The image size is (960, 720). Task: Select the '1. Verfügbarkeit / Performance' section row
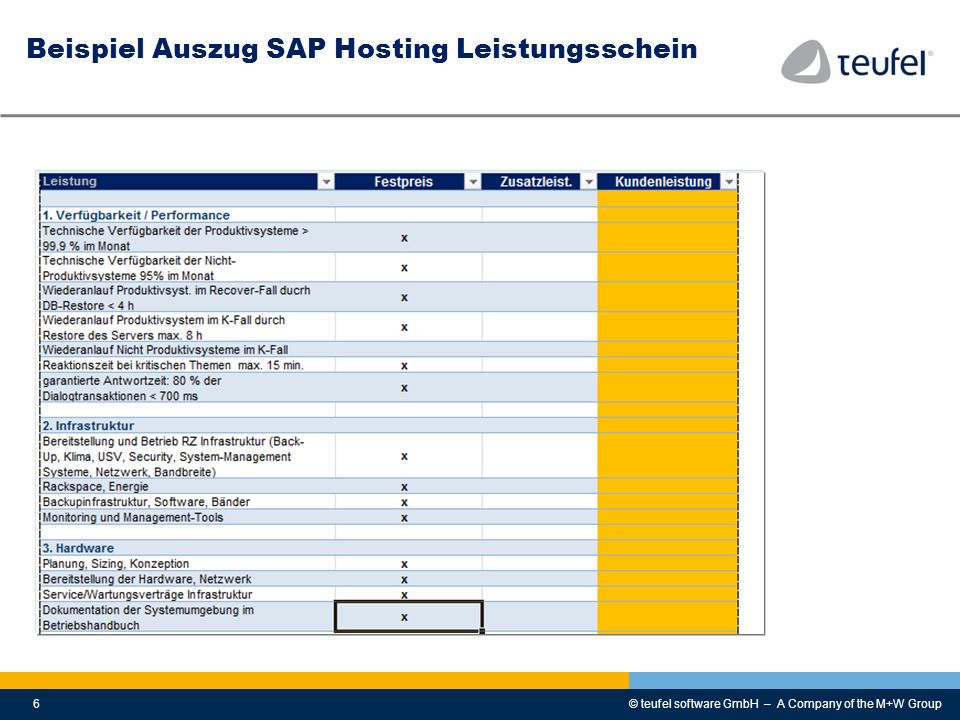187,215
